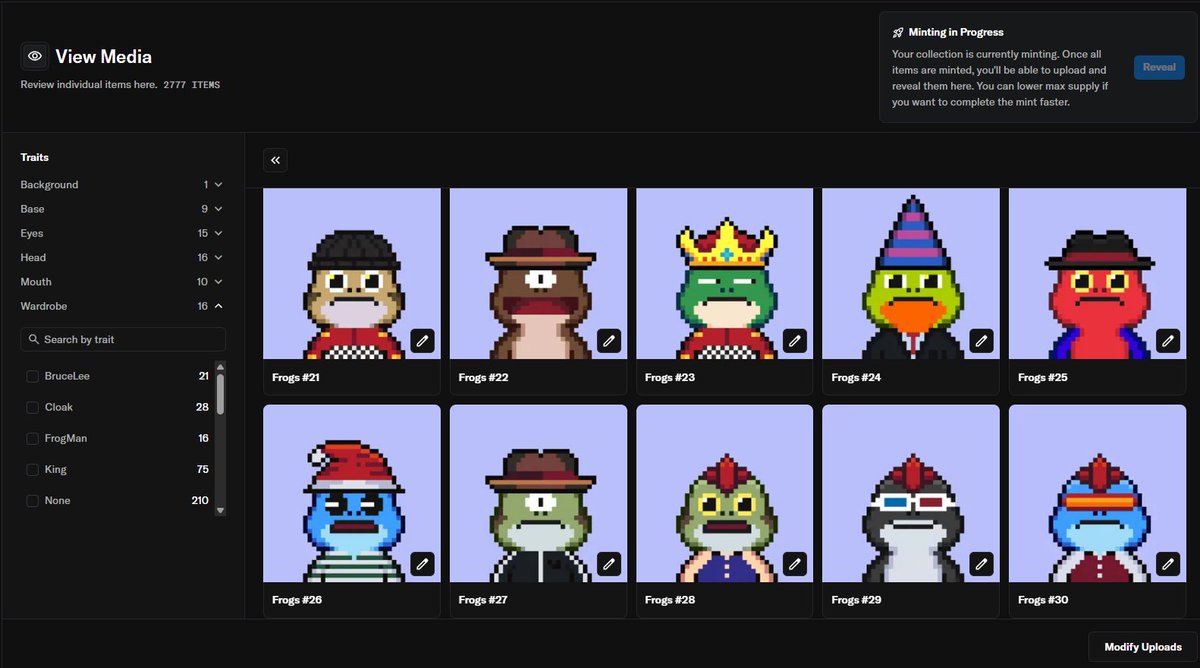Edit Frogs #29 with pencil icon
Image resolution: width=1200 pixels, height=668 pixels.
pos(982,563)
